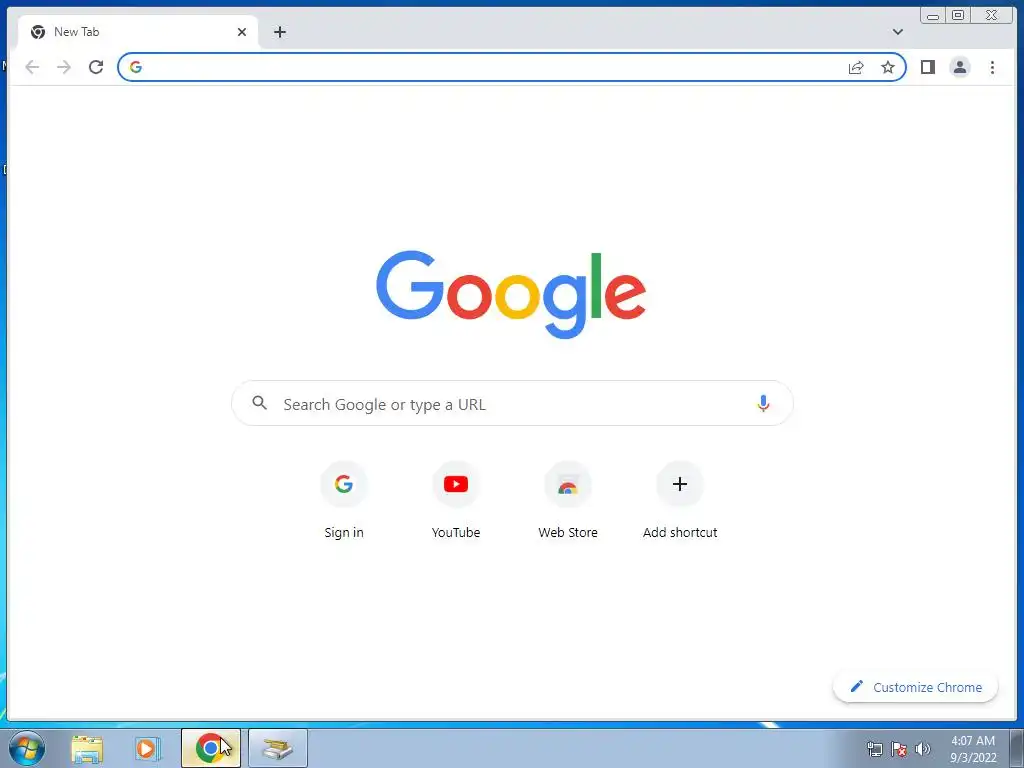Click the volume speaker tray icon
This screenshot has height=768, width=1024.
[x=922, y=749]
